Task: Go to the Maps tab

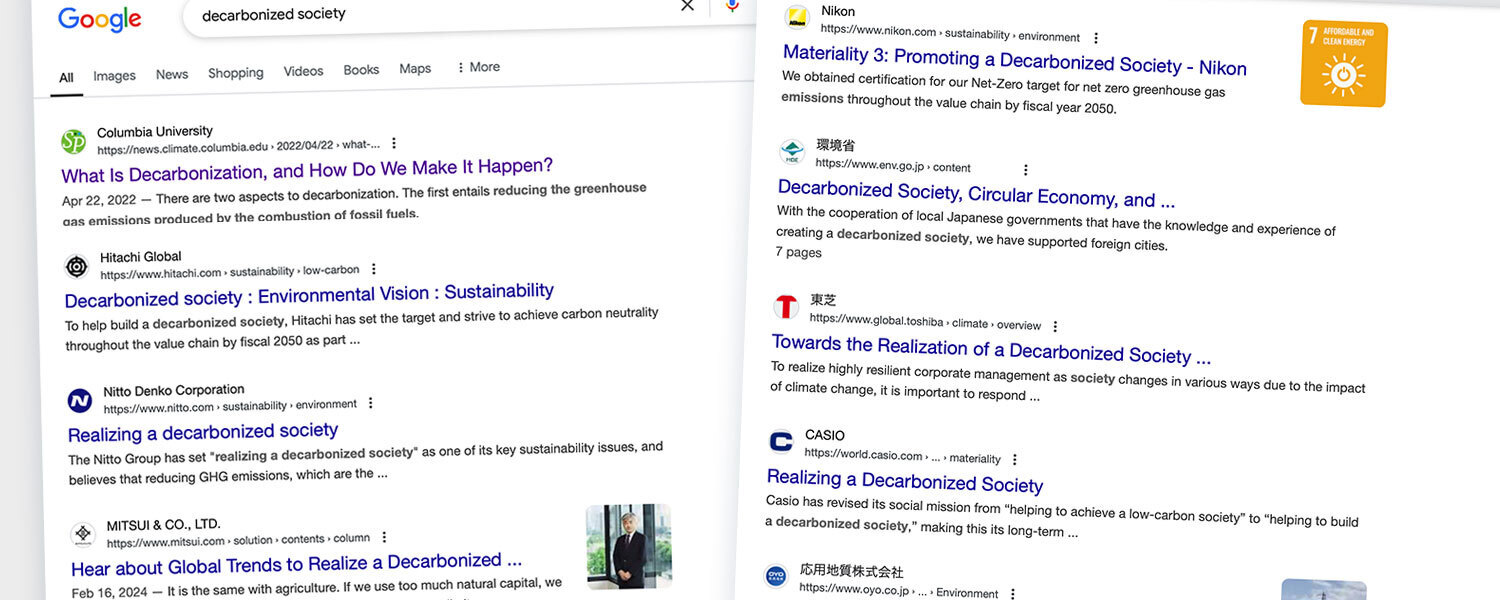Action: (x=415, y=69)
